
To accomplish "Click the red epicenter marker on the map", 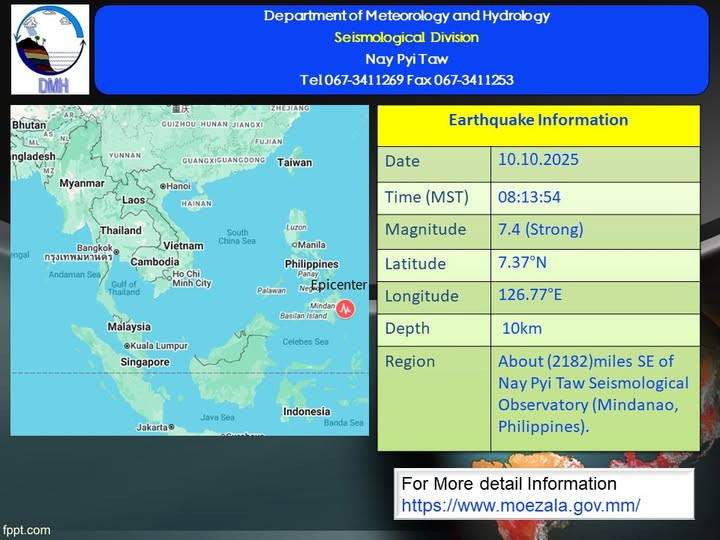I will [x=345, y=309].
